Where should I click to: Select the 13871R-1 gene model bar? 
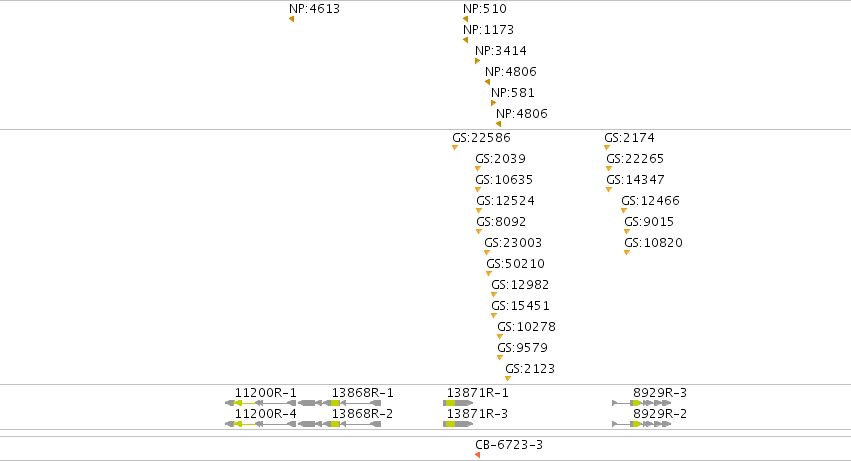[x=458, y=403]
